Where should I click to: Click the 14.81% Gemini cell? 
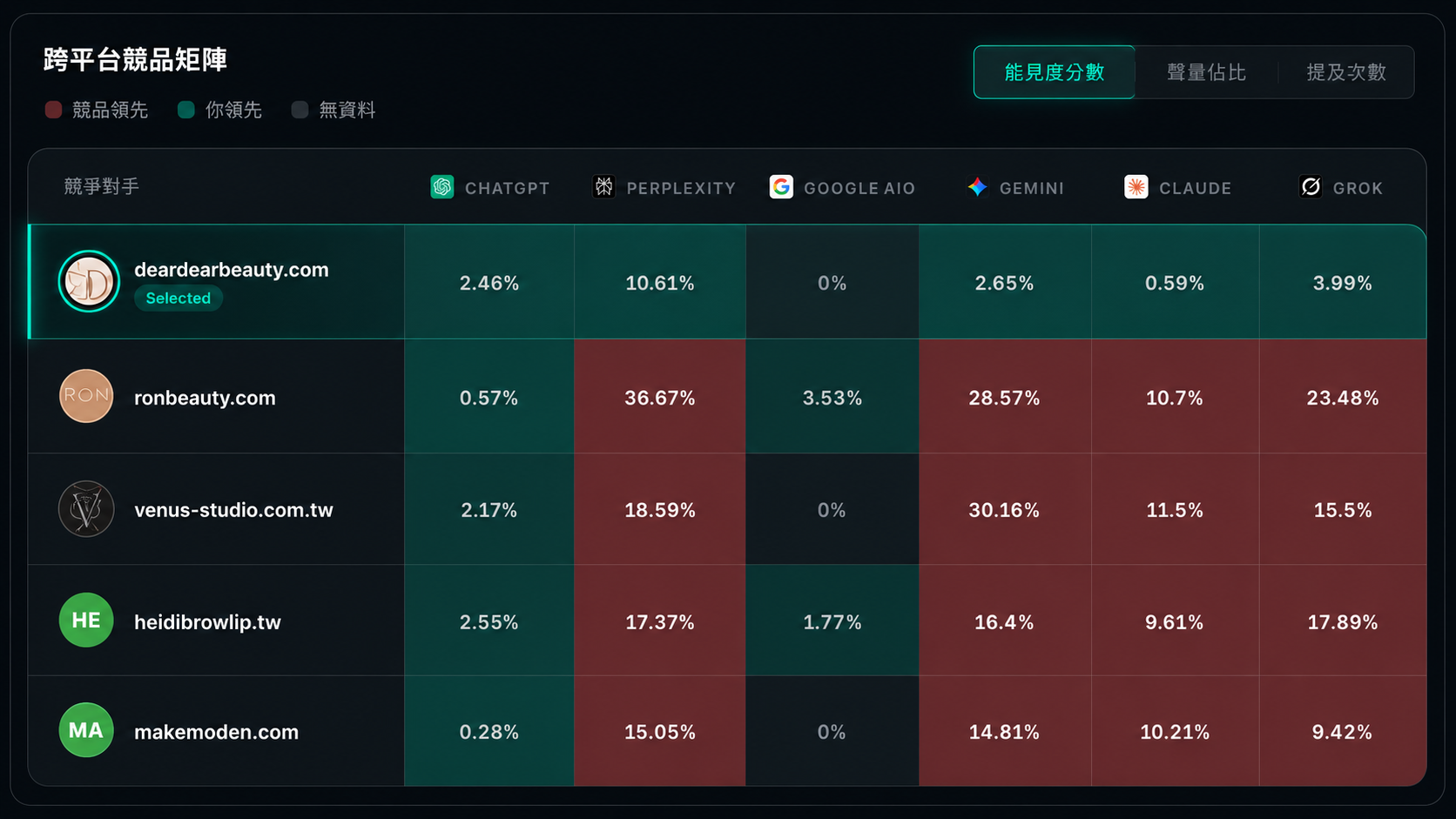(x=1005, y=732)
